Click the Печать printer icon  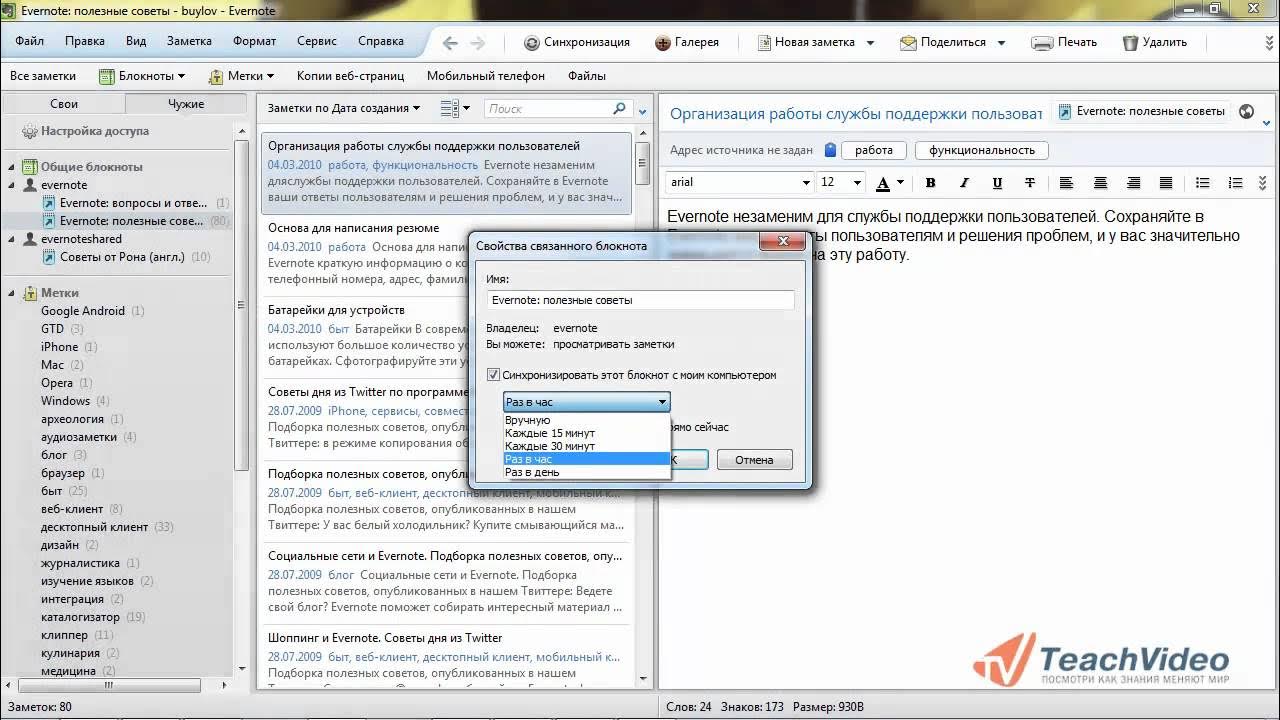click(1043, 43)
